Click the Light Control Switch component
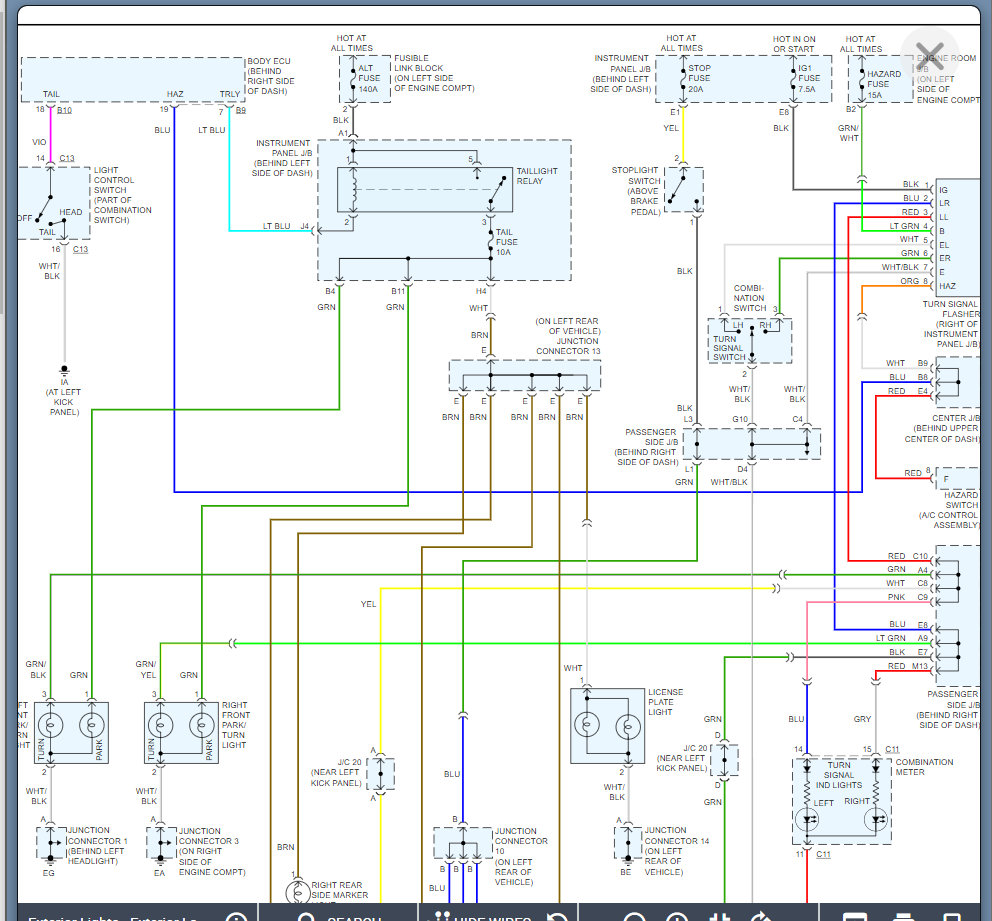This screenshot has height=921, width=992. (52, 203)
